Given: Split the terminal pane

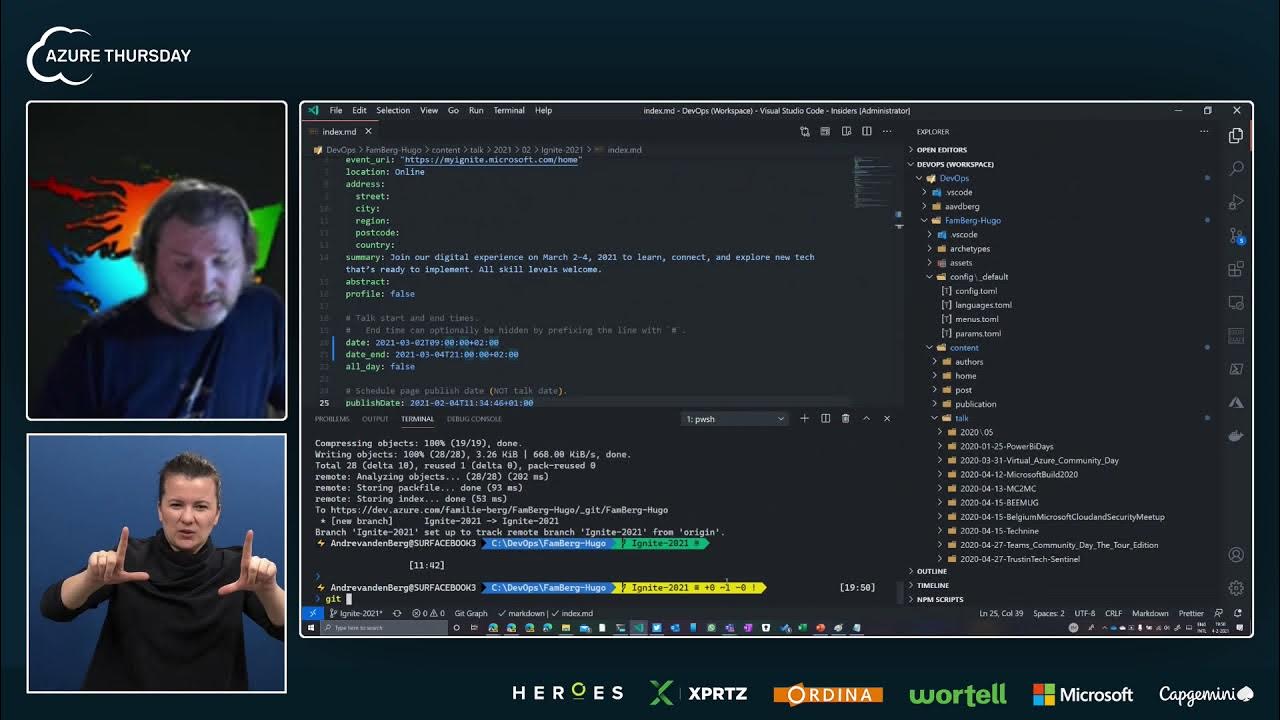Looking at the screenshot, I should [825, 418].
